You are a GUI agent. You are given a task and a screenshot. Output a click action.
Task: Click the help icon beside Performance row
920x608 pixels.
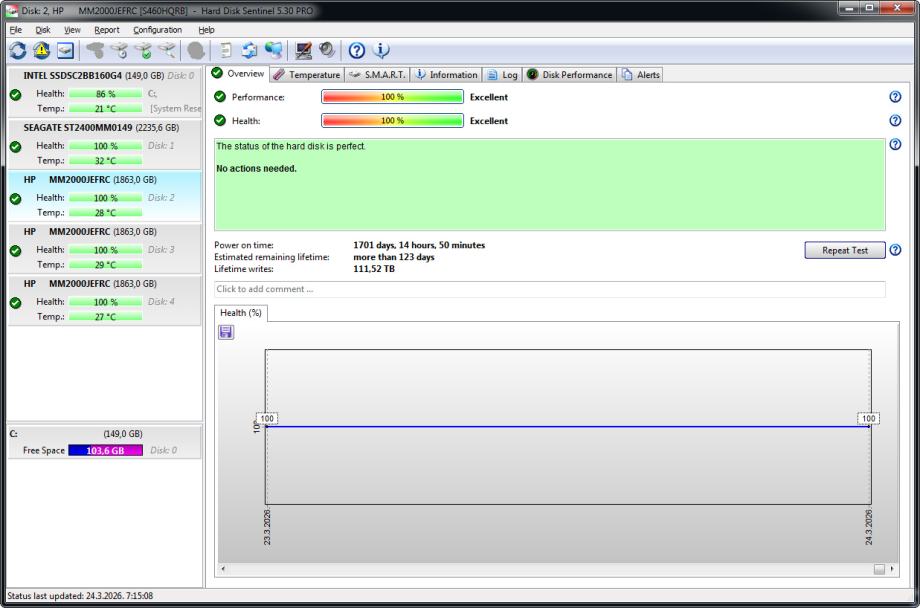895,97
